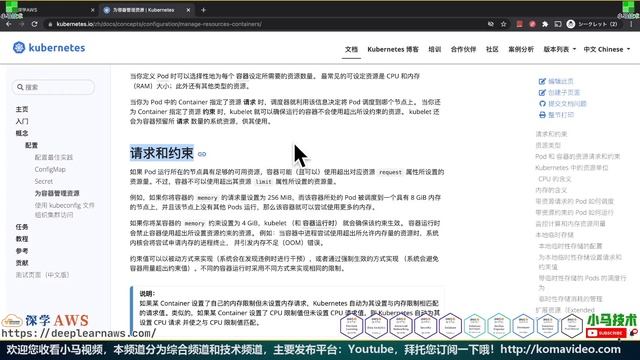Jump to CPU 的含义 in the page outline
640x360 pixels.
(x=555, y=179)
